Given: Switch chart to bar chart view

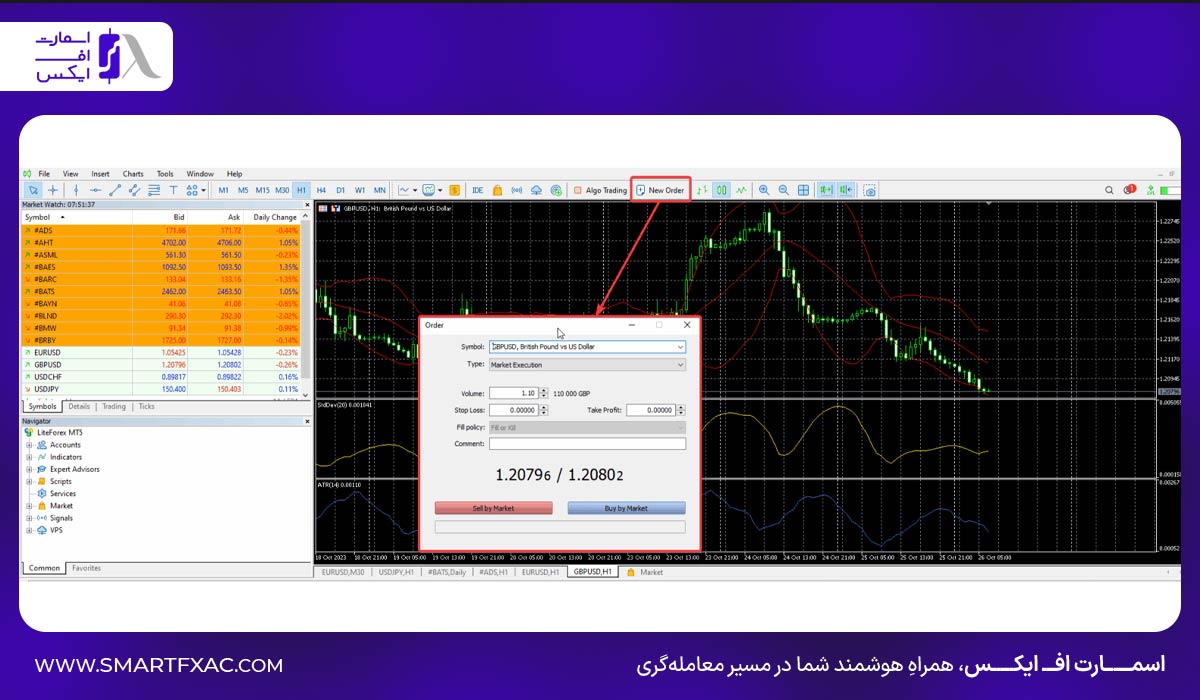Looking at the screenshot, I should coord(702,190).
